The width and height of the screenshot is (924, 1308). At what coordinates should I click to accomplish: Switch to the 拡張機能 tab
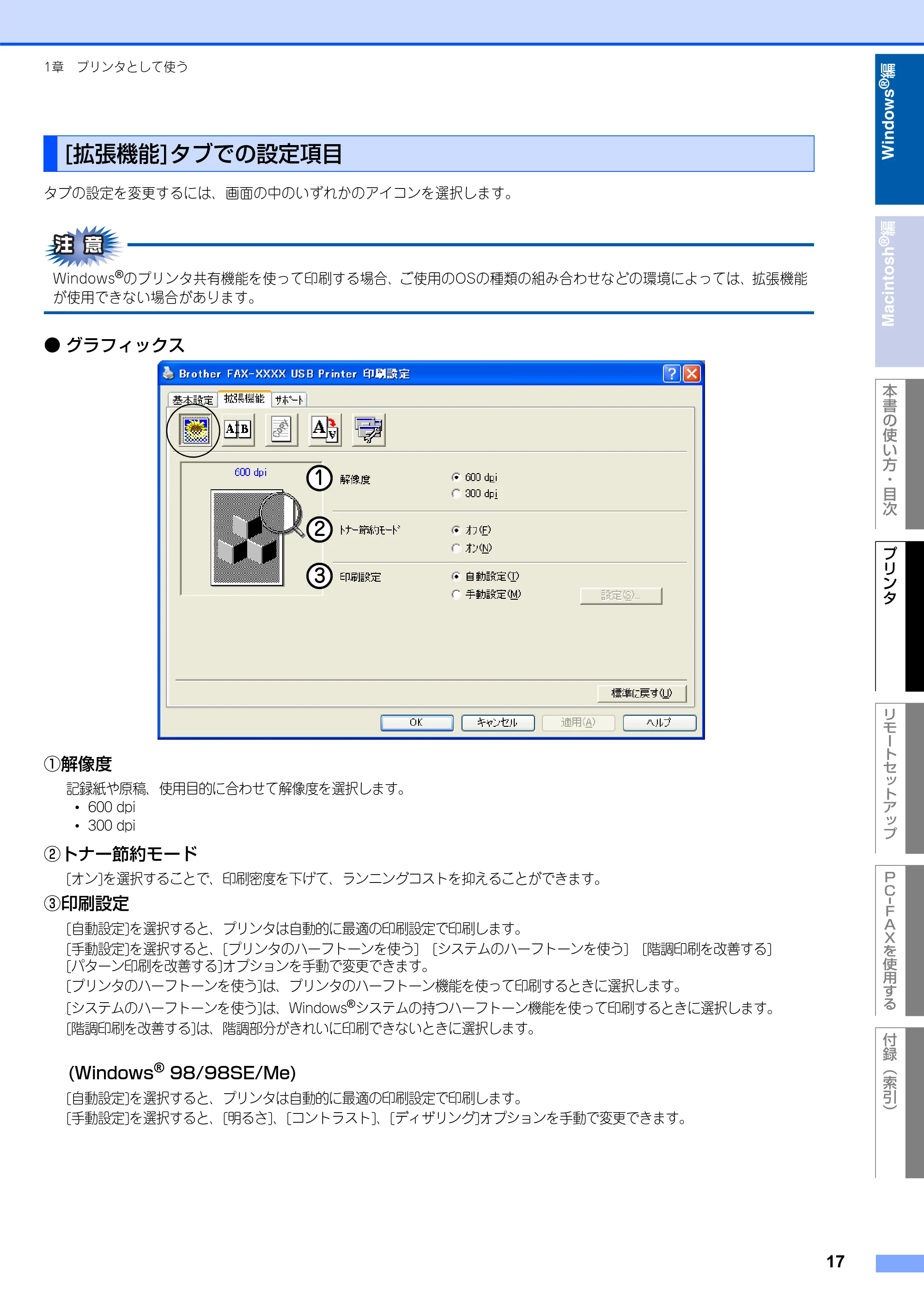click(x=244, y=399)
